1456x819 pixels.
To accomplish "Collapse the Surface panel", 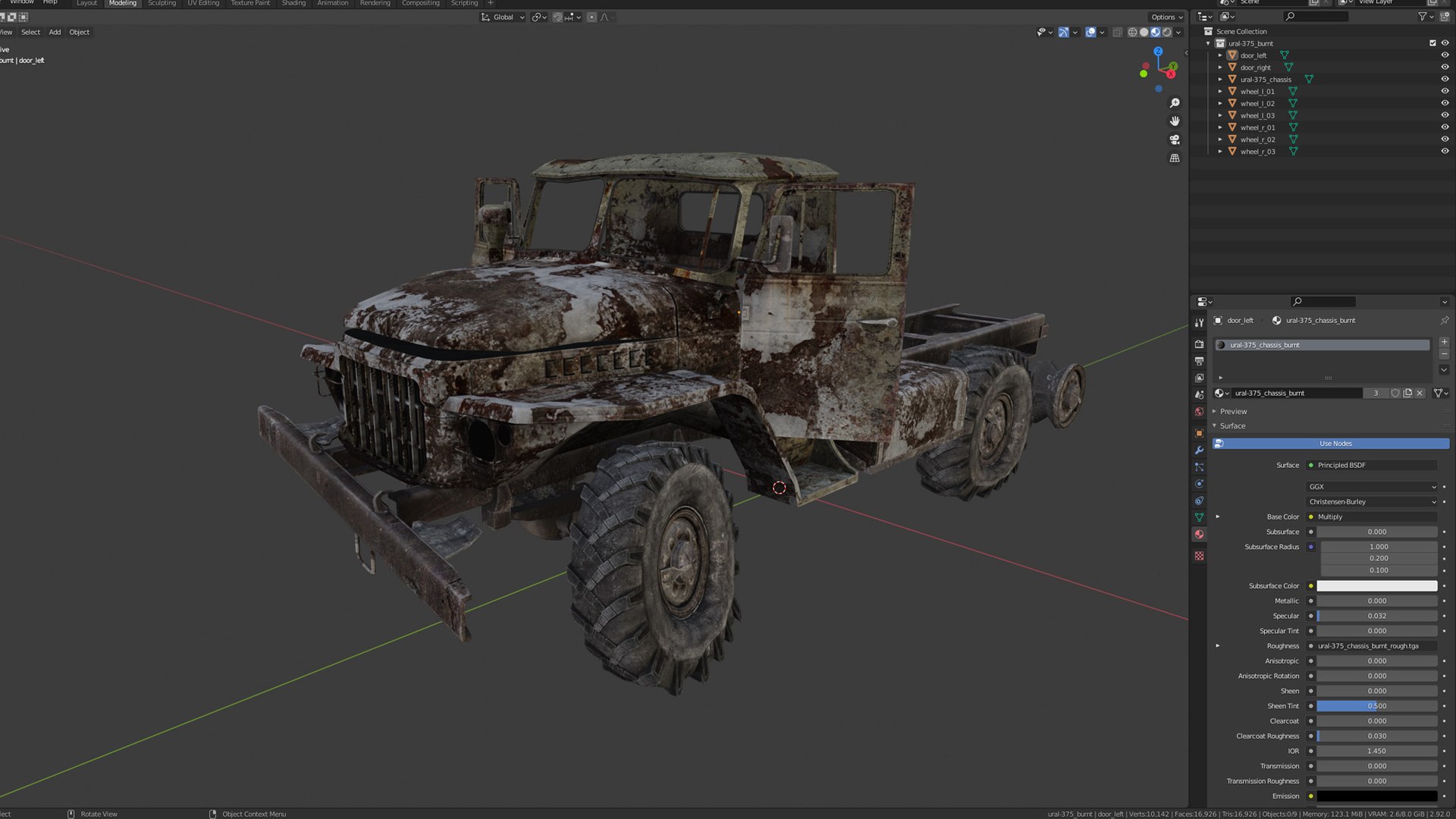I will [1232, 425].
